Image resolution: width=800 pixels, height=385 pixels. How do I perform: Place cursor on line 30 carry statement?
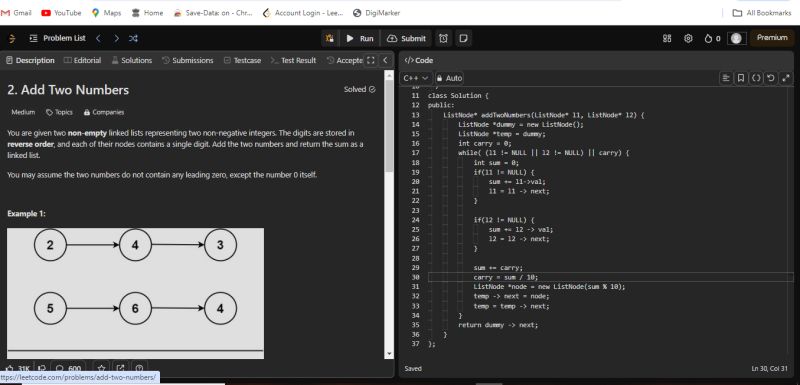click(505, 277)
